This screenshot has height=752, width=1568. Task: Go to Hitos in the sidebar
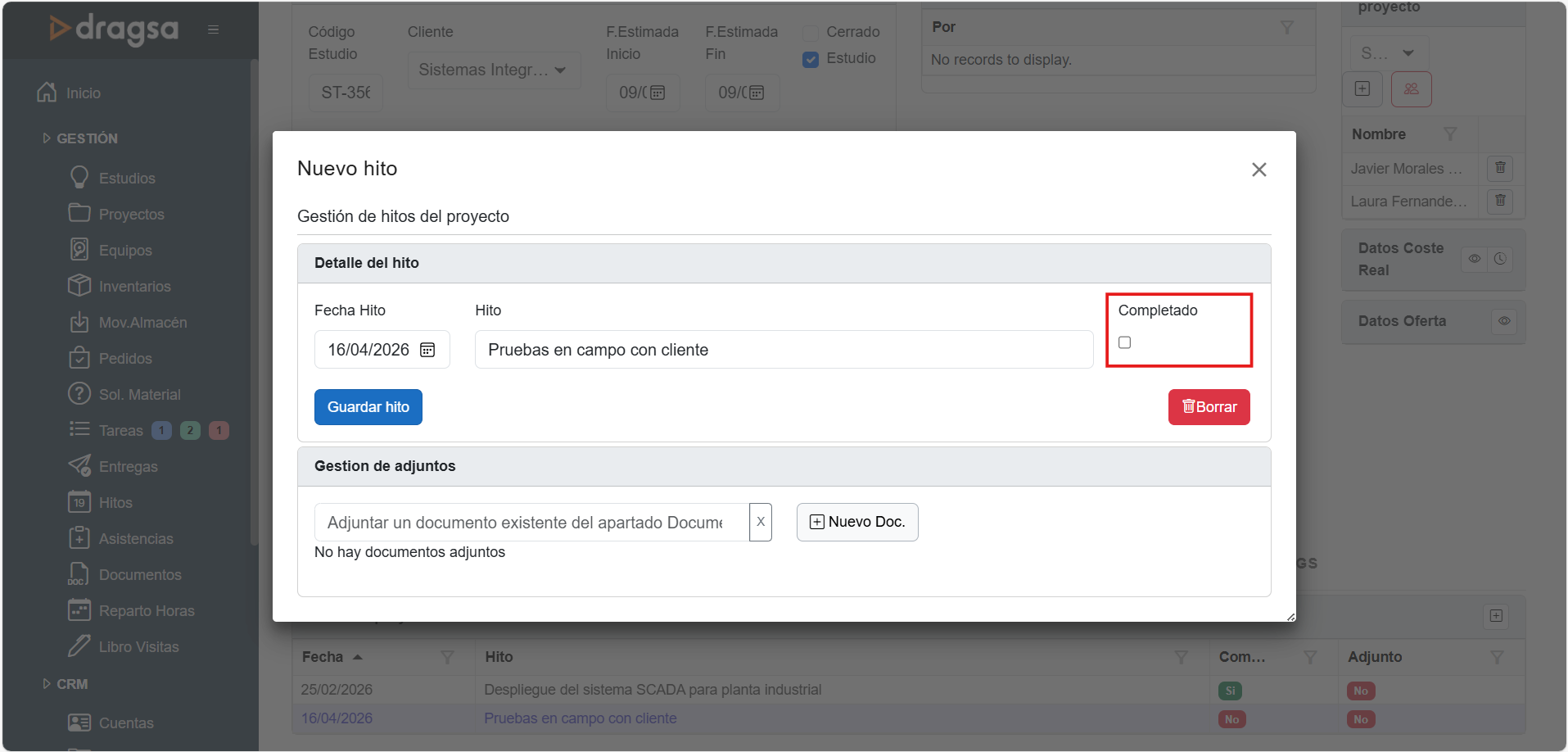(x=115, y=503)
